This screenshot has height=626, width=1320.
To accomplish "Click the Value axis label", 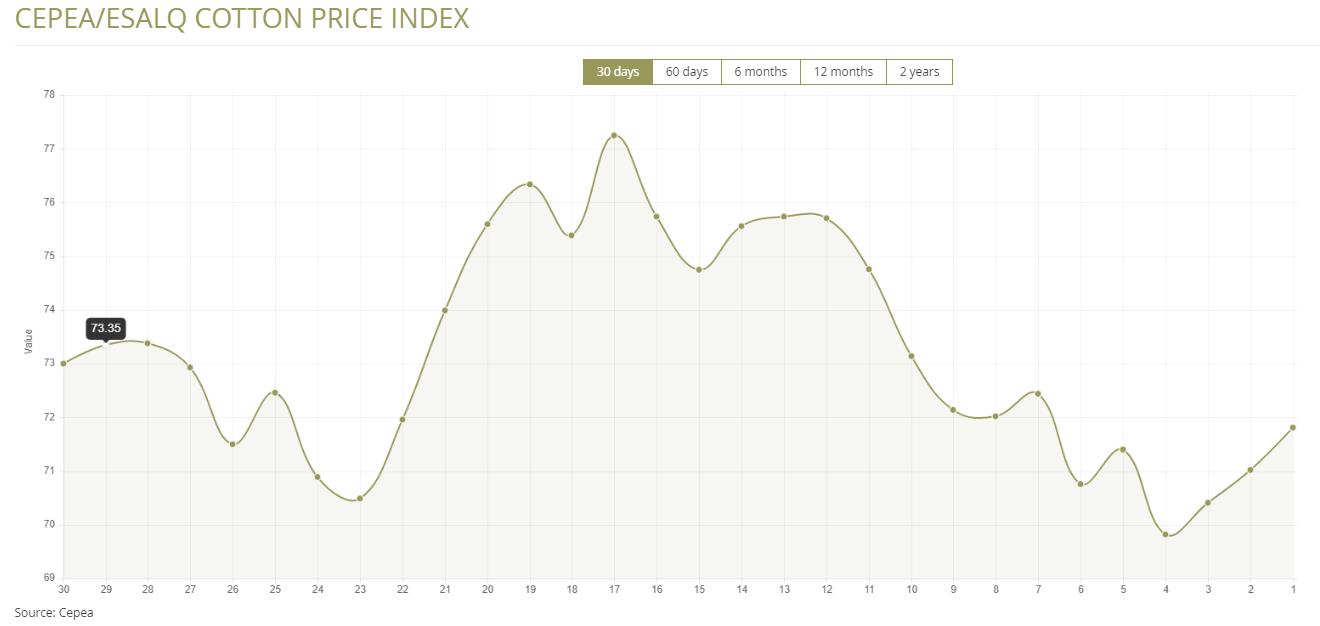I will (x=28, y=341).
